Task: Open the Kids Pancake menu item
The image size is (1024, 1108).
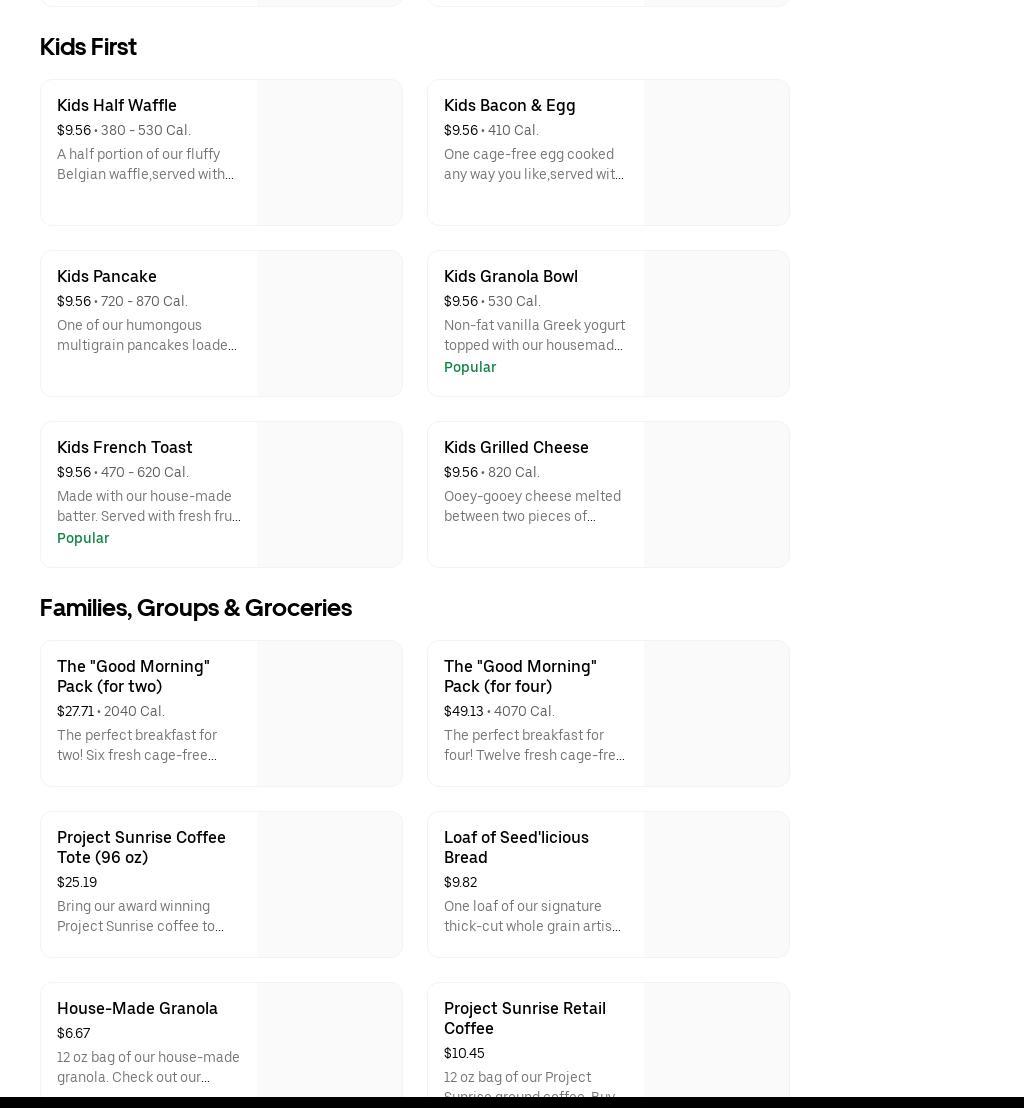Action: click(107, 277)
